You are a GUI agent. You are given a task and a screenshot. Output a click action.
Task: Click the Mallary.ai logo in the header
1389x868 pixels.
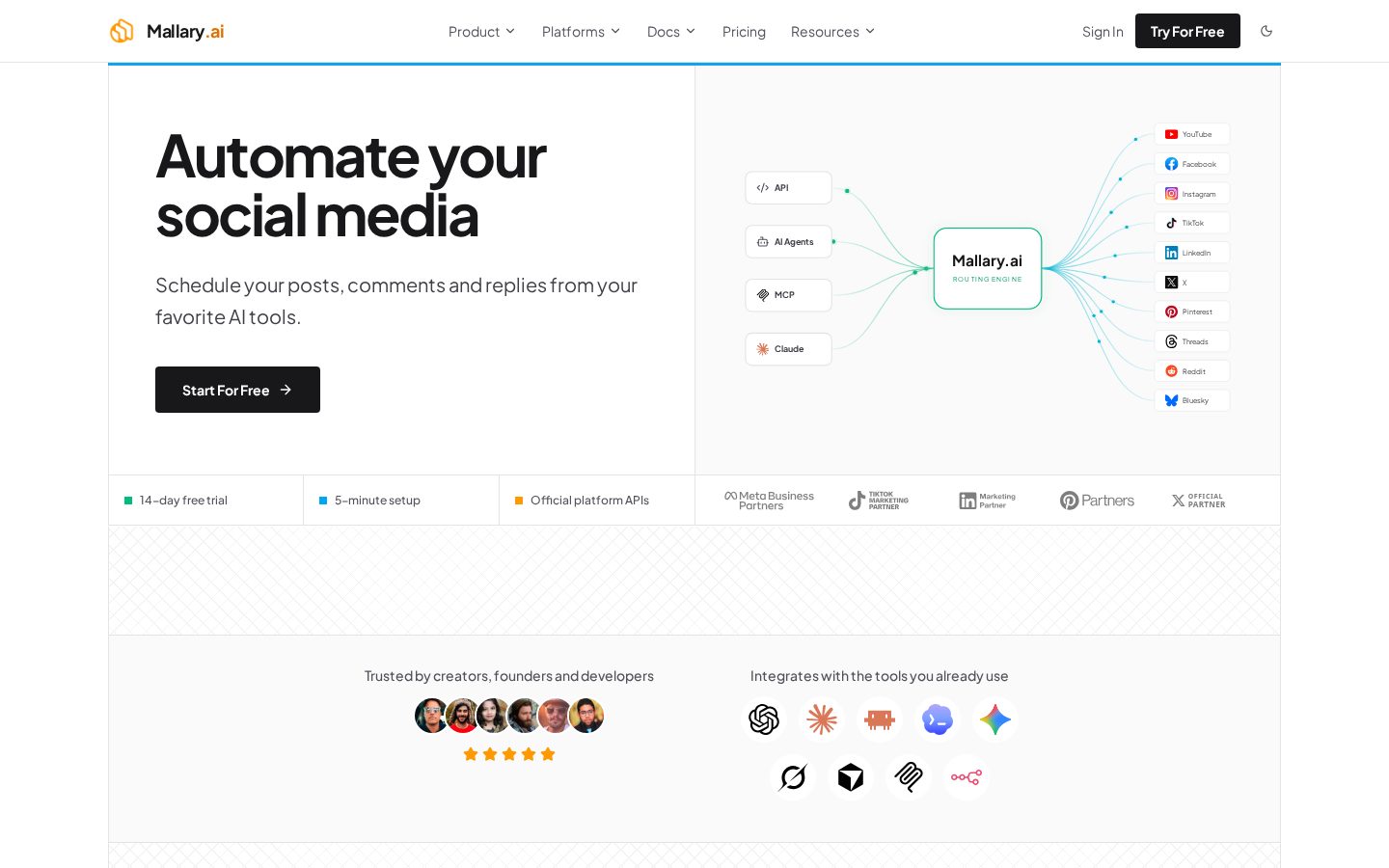[x=167, y=31]
